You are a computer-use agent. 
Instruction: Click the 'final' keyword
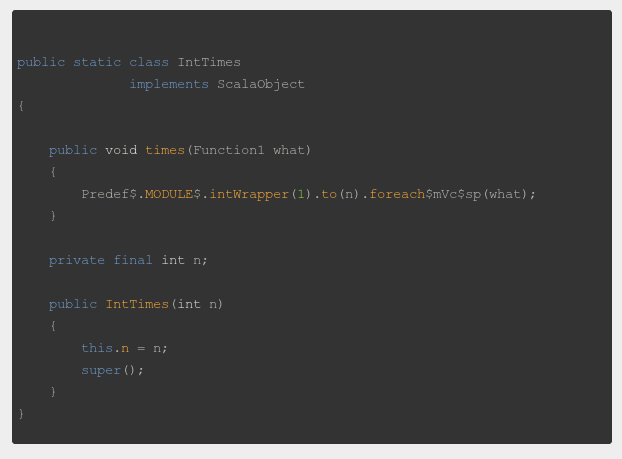pyautogui.click(x=133, y=260)
